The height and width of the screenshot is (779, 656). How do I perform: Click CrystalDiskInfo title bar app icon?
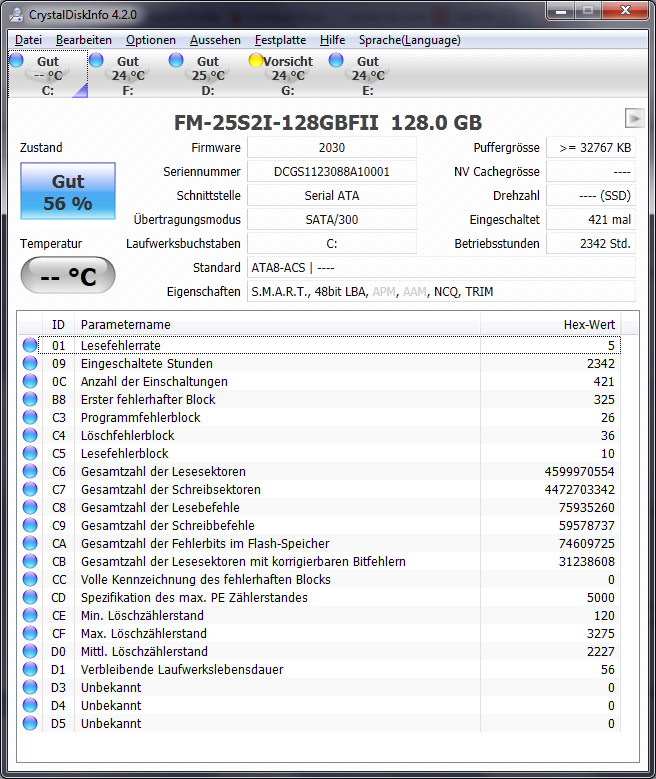(16, 15)
